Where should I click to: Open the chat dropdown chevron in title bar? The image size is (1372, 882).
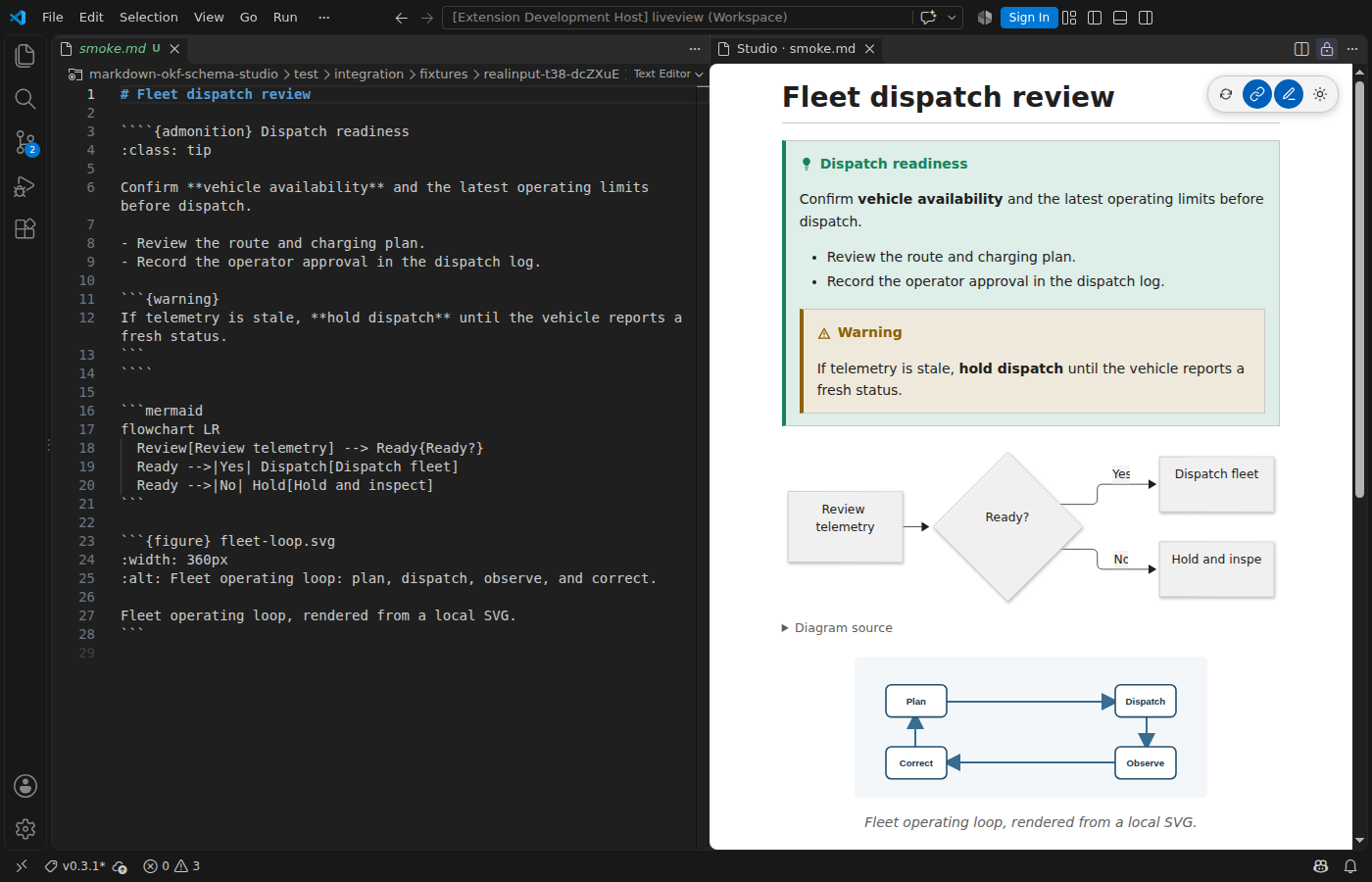952,18
